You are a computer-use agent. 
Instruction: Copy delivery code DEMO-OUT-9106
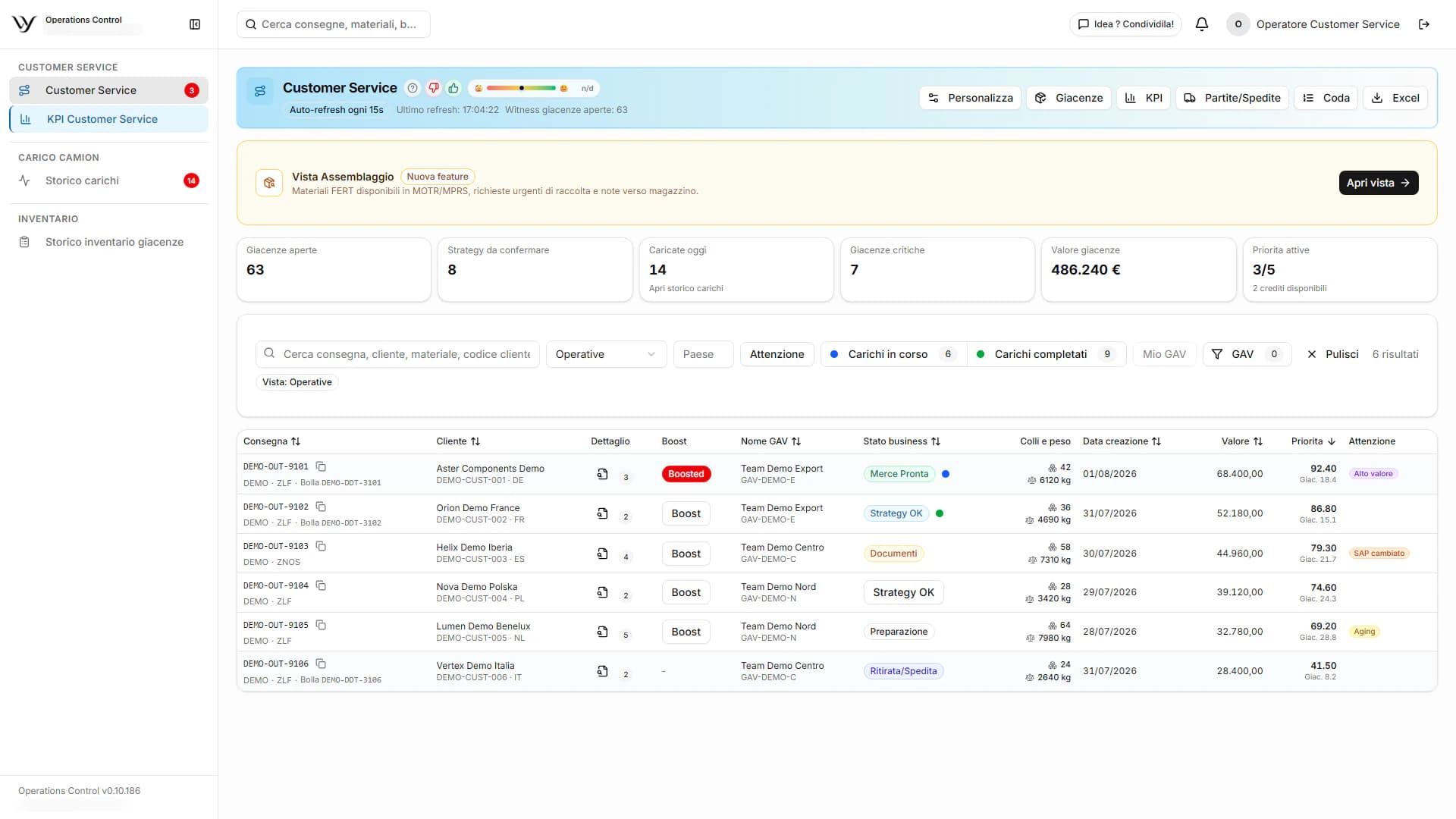(321, 664)
